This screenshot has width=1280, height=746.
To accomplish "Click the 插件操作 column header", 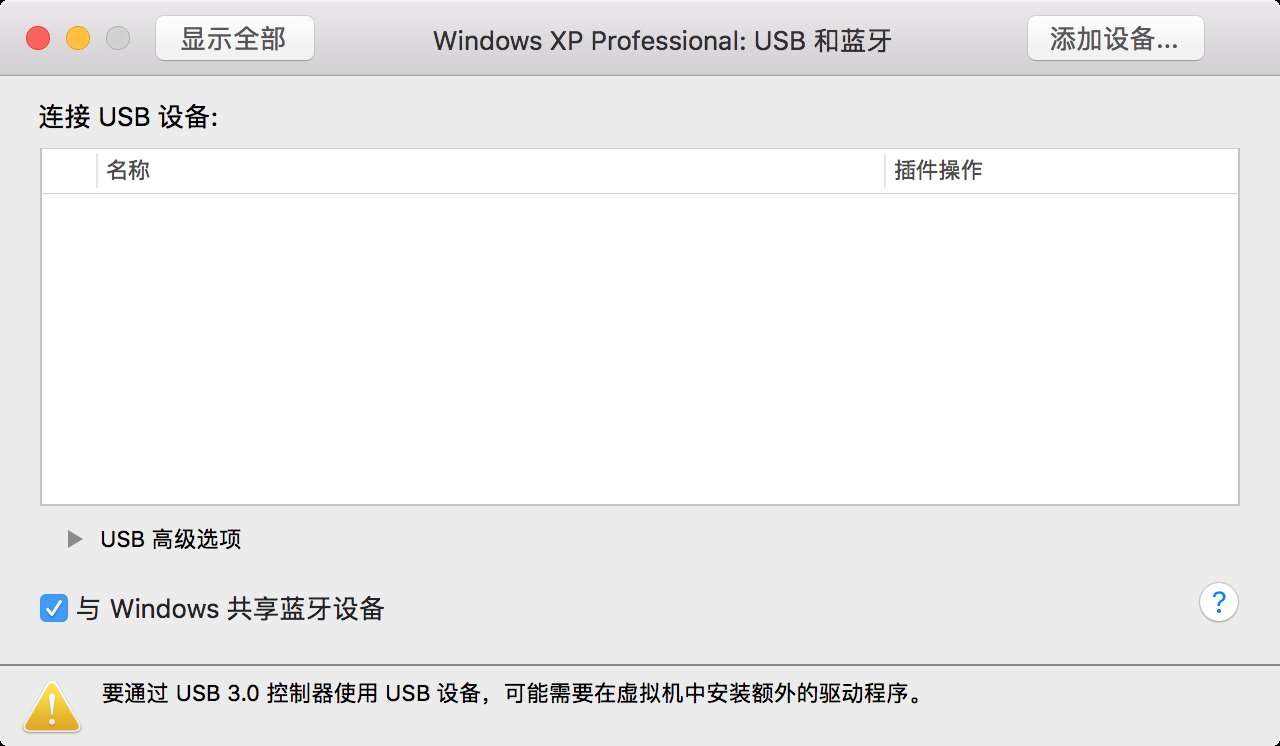I will pyautogui.click(x=1062, y=171).
